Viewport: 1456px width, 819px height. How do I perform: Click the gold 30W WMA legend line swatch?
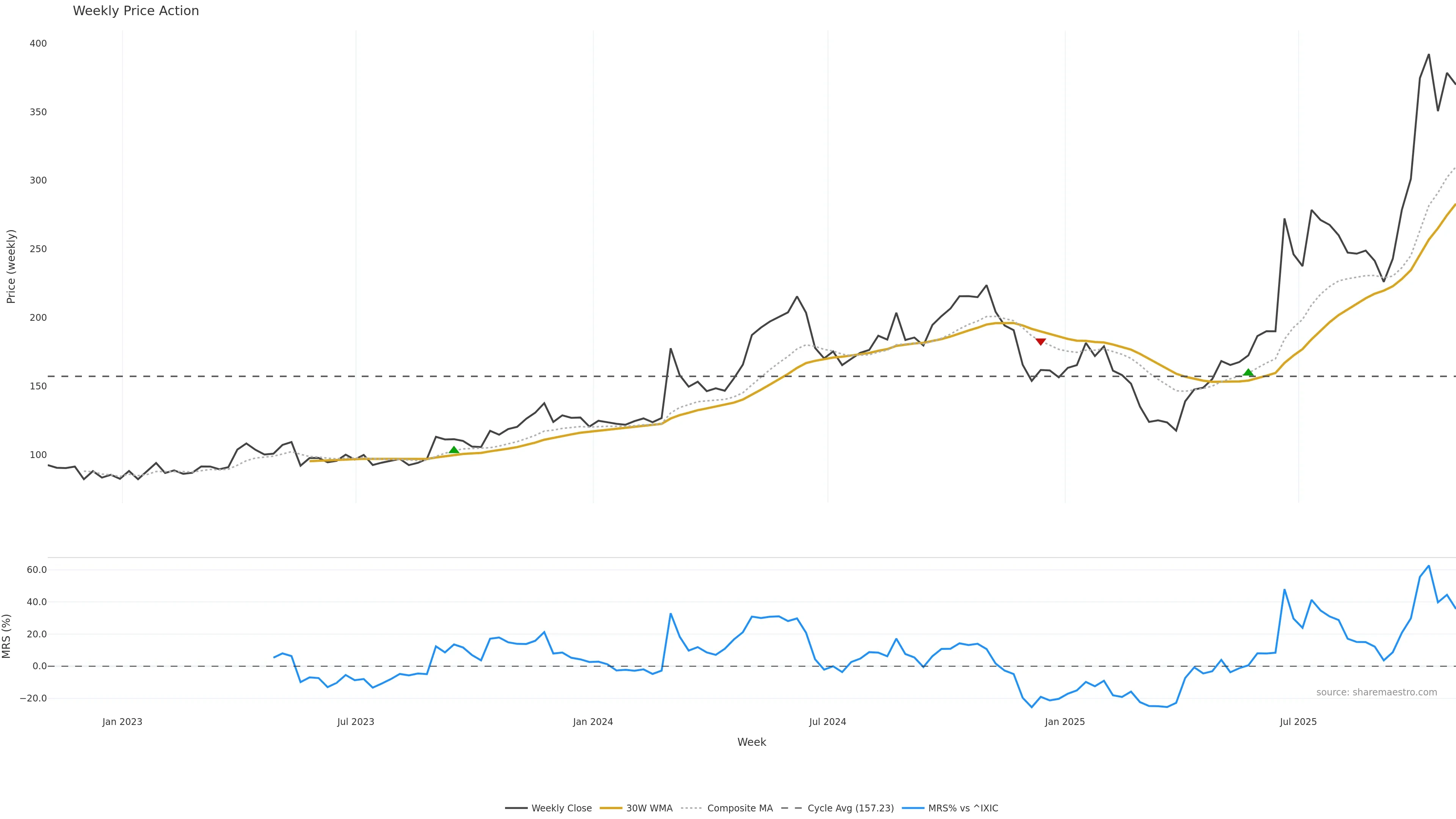tap(610, 808)
